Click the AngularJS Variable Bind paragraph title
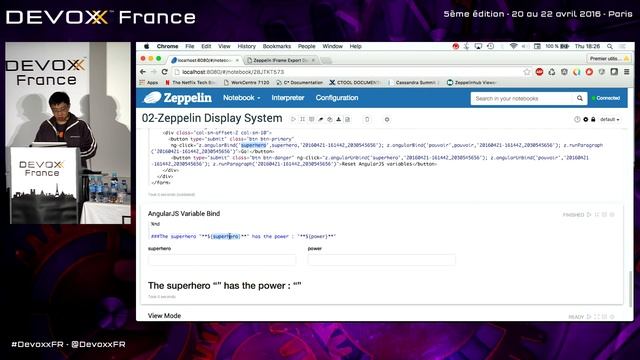640x360 pixels. pyautogui.click(x=184, y=213)
